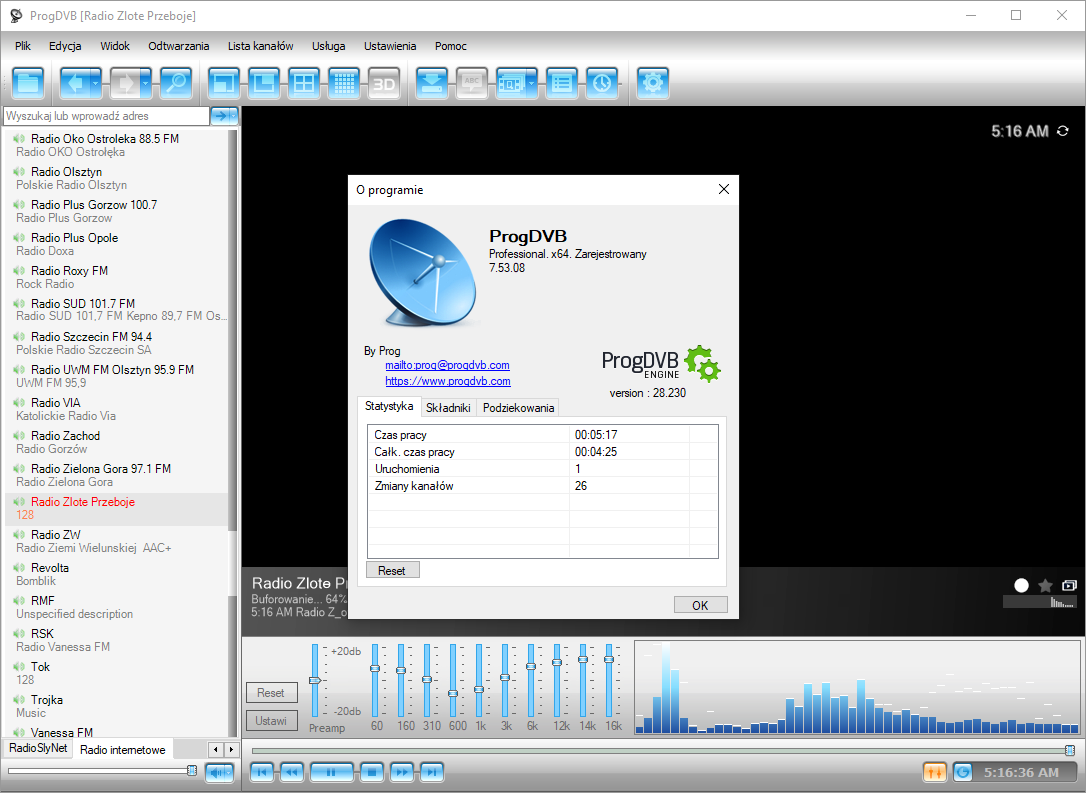This screenshot has width=1086, height=793.
Task: Open settings via the gear toolbar icon
Action: [653, 83]
